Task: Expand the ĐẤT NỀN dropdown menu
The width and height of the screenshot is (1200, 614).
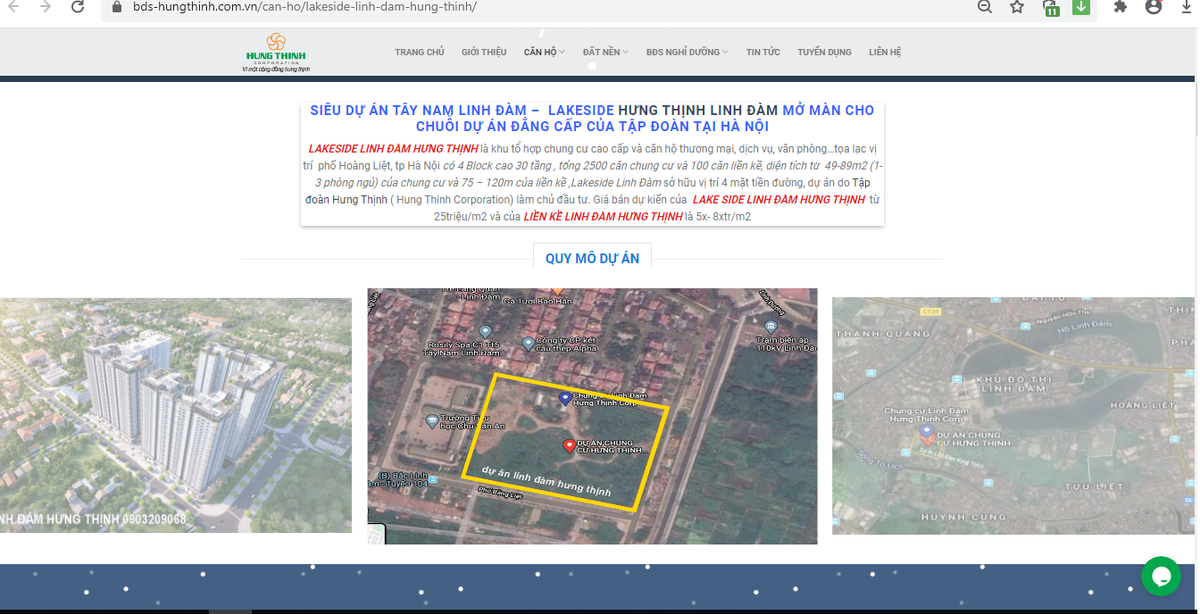Action: [x=605, y=52]
